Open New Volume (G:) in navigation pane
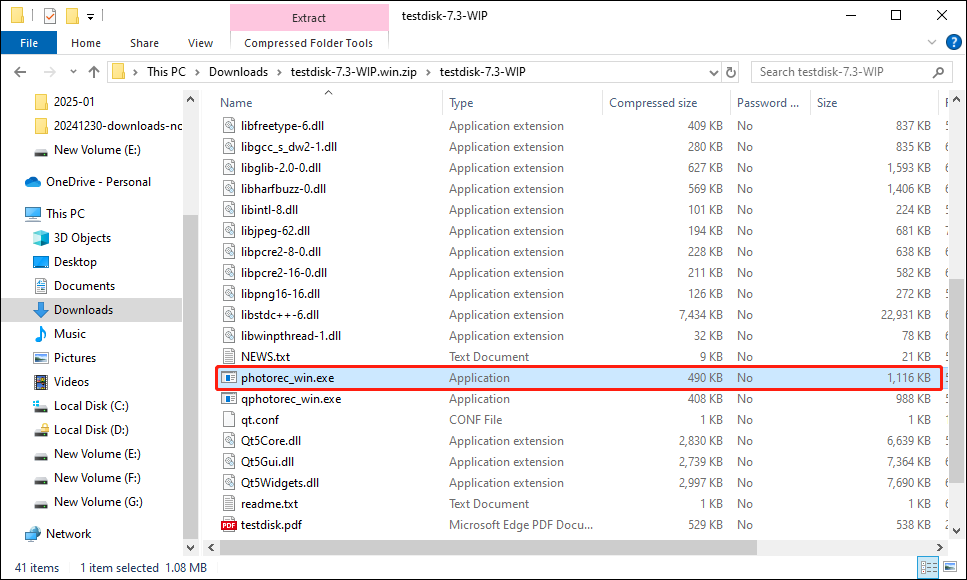 [x=88, y=502]
